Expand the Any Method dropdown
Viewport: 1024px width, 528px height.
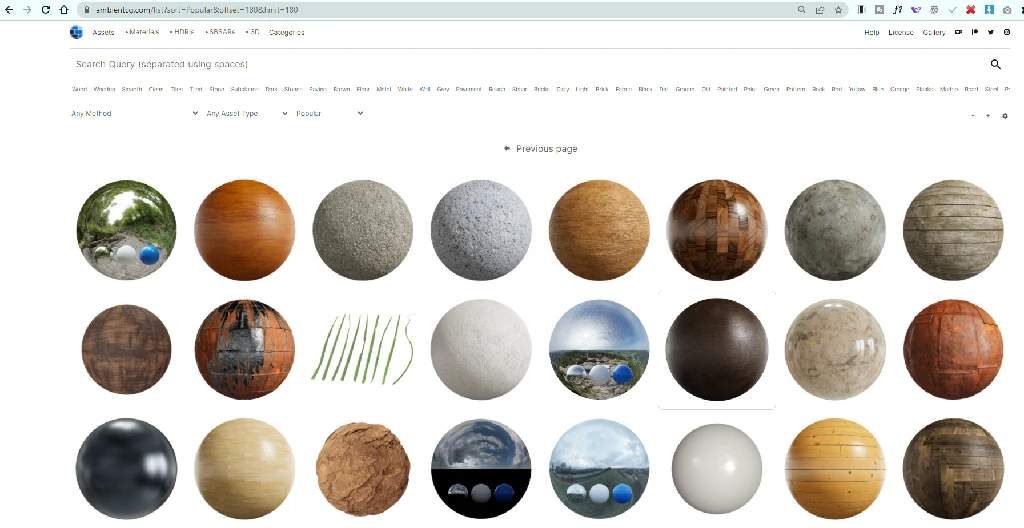click(x=135, y=114)
